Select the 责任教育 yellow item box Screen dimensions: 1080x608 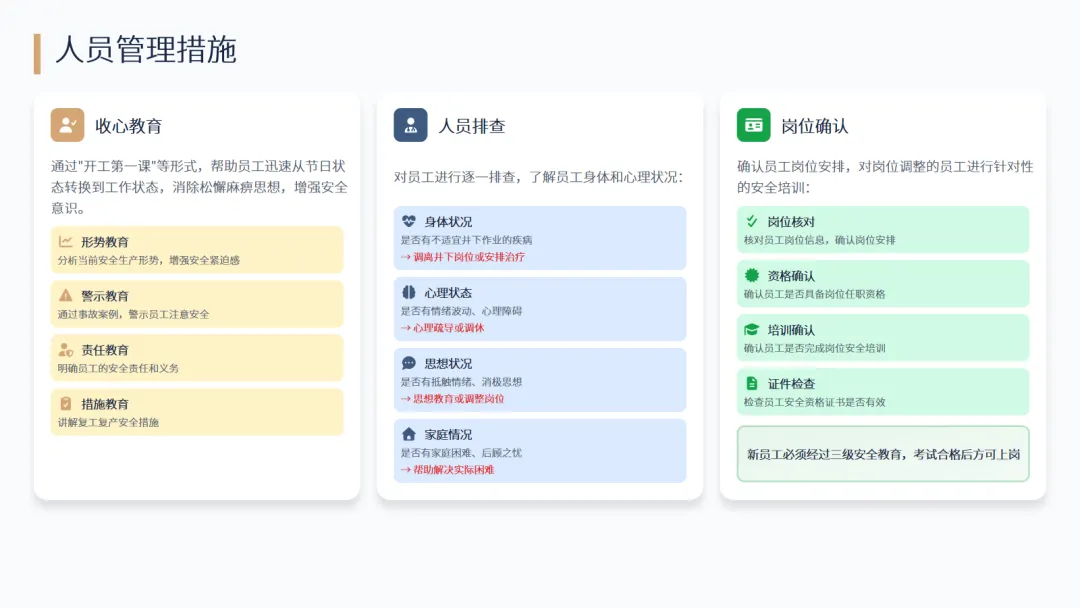coord(197,358)
